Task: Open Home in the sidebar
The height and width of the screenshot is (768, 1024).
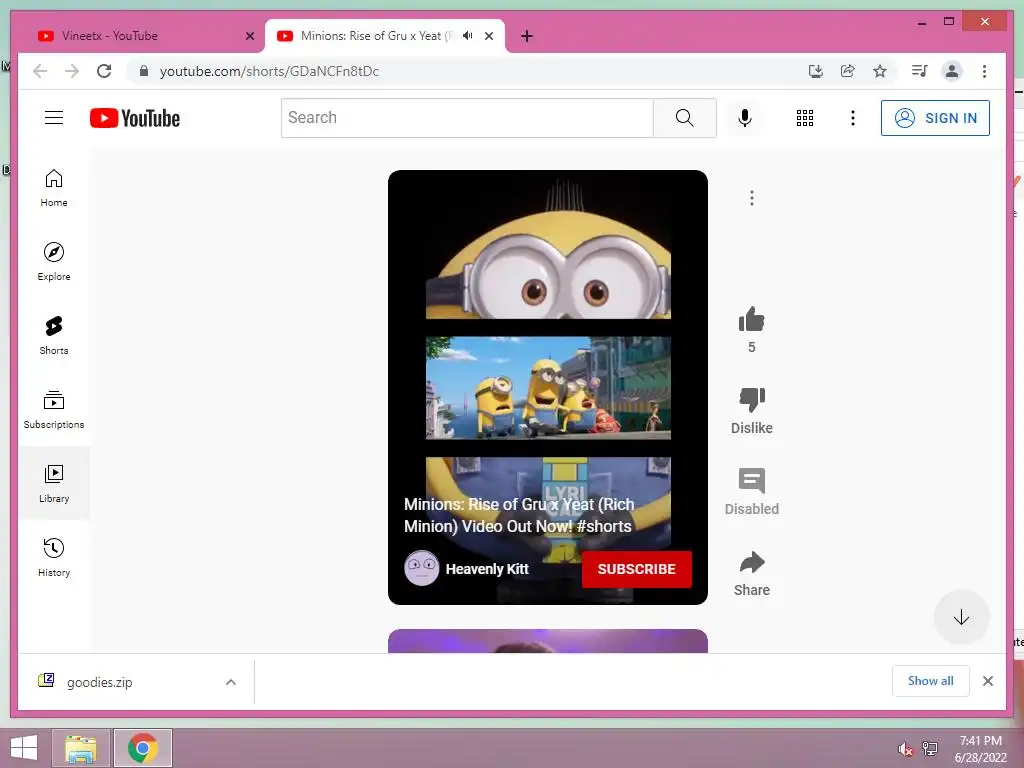Action: tap(54, 188)
